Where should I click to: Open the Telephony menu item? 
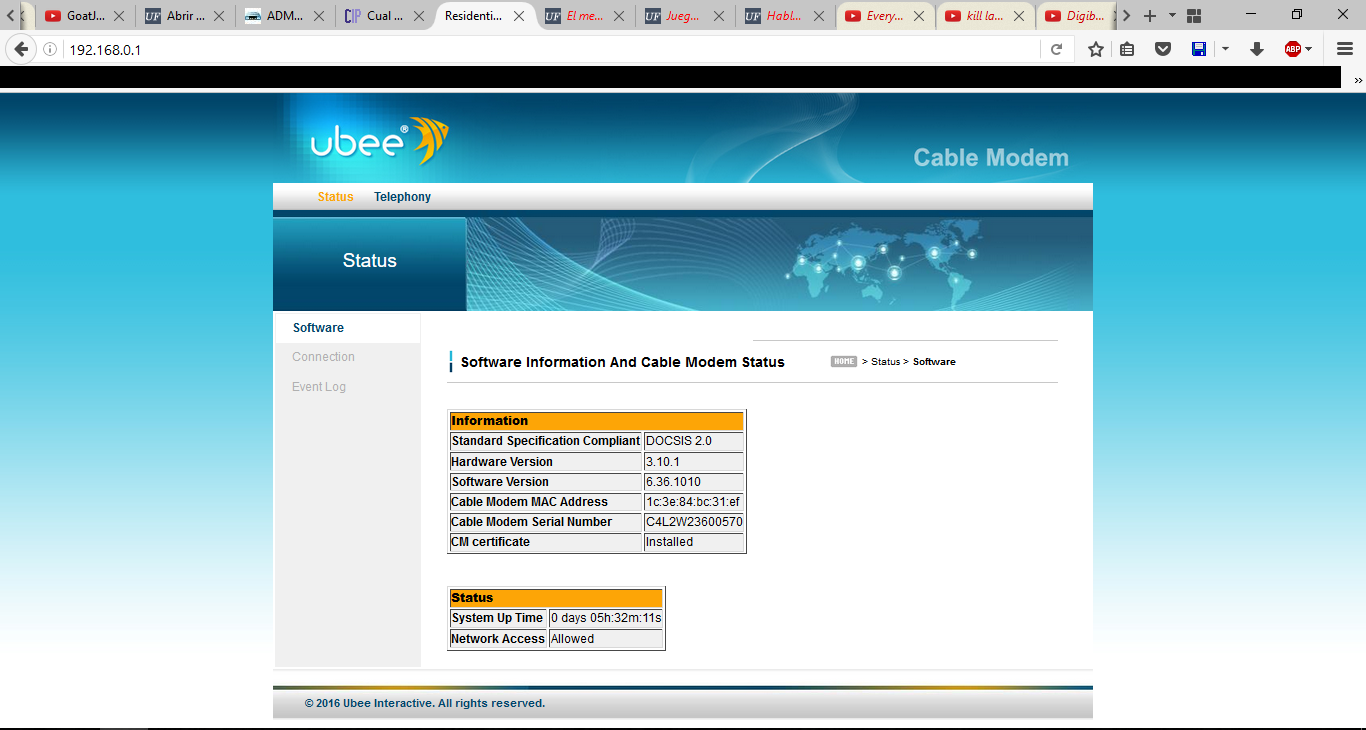[x=402, y=197]
